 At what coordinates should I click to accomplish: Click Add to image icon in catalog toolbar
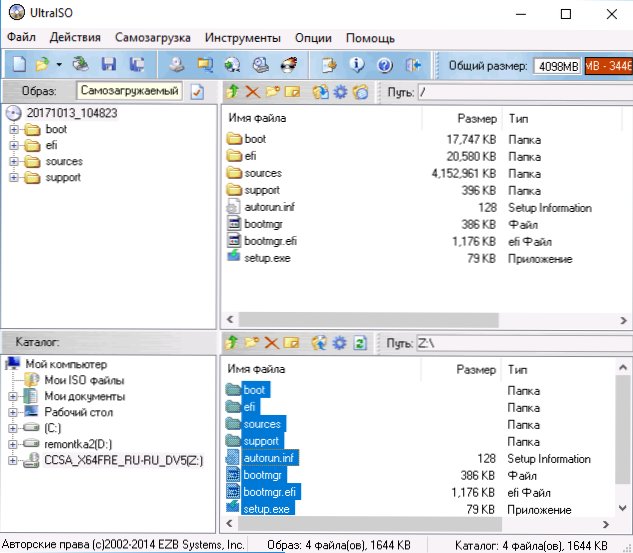click(x=319, y=343)
